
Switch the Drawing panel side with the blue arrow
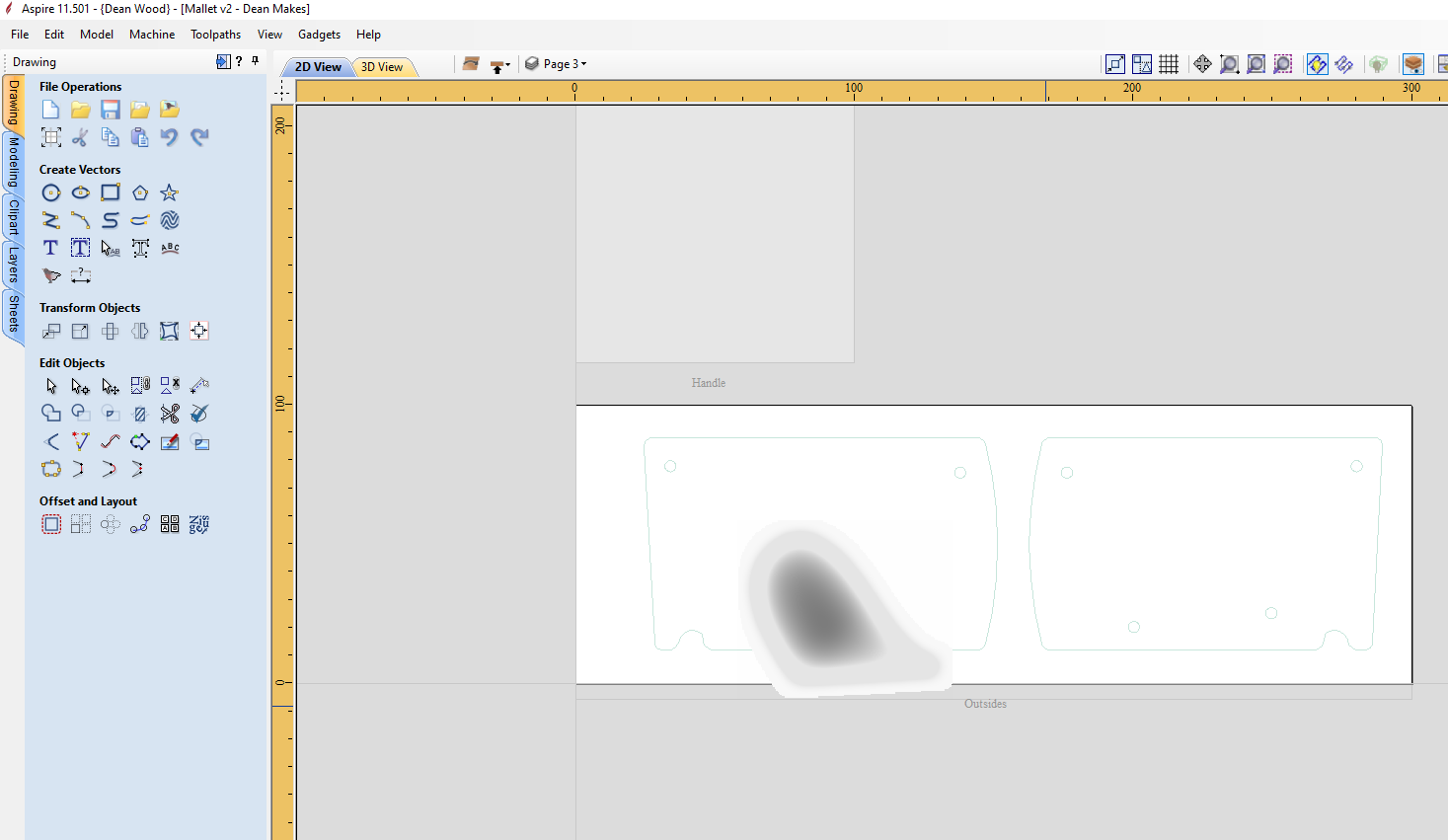pos(223,61)
